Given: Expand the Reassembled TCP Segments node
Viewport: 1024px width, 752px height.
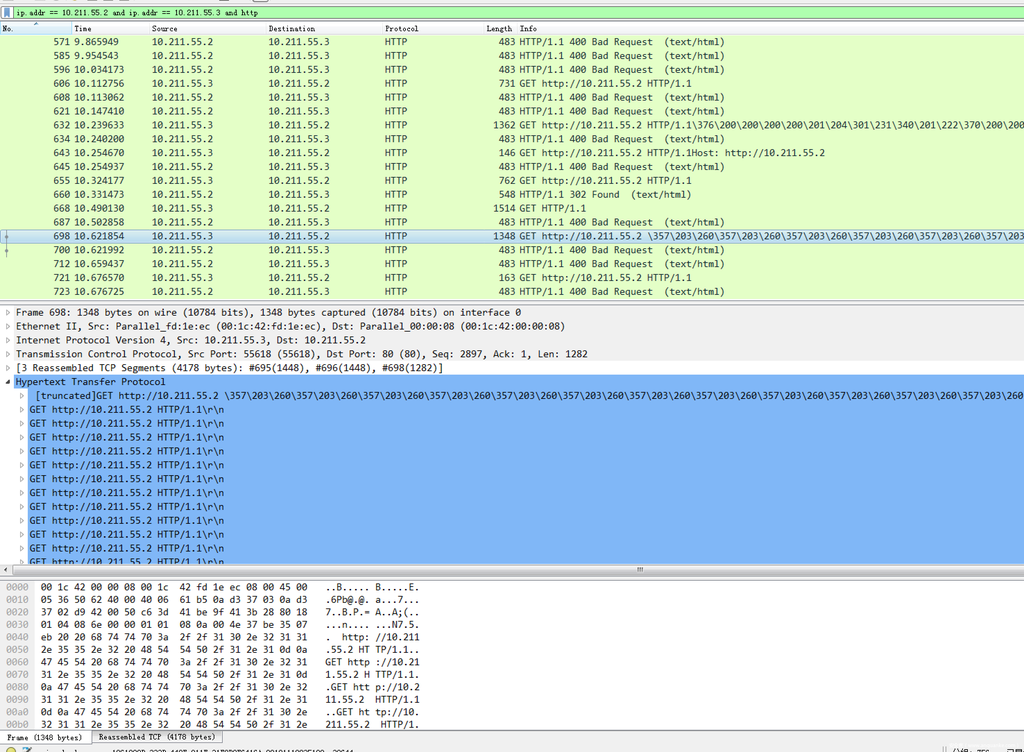Looking at the screenshot, I should pos(8,368).
